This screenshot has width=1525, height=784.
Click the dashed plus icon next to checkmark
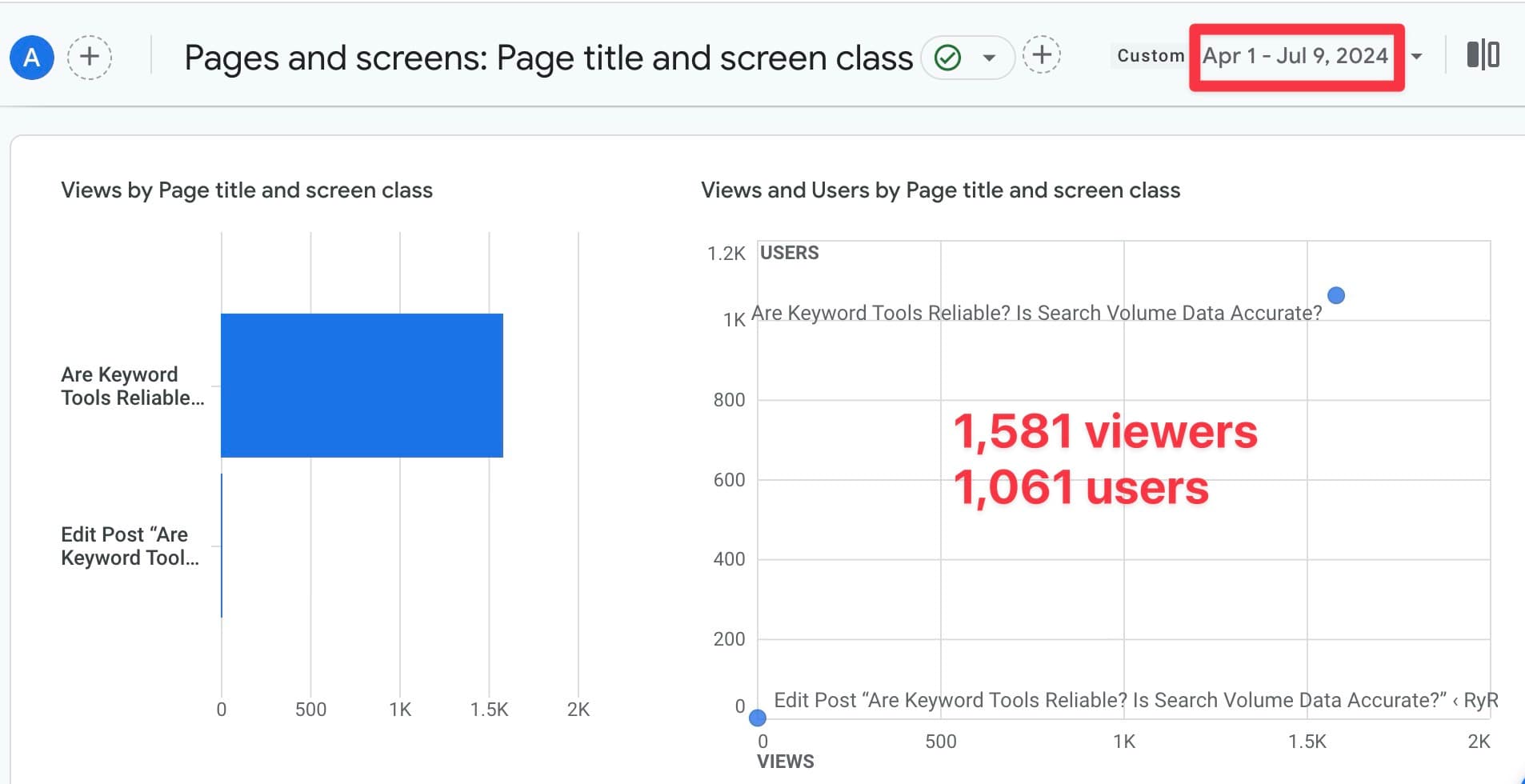(x=1043, y=55)
